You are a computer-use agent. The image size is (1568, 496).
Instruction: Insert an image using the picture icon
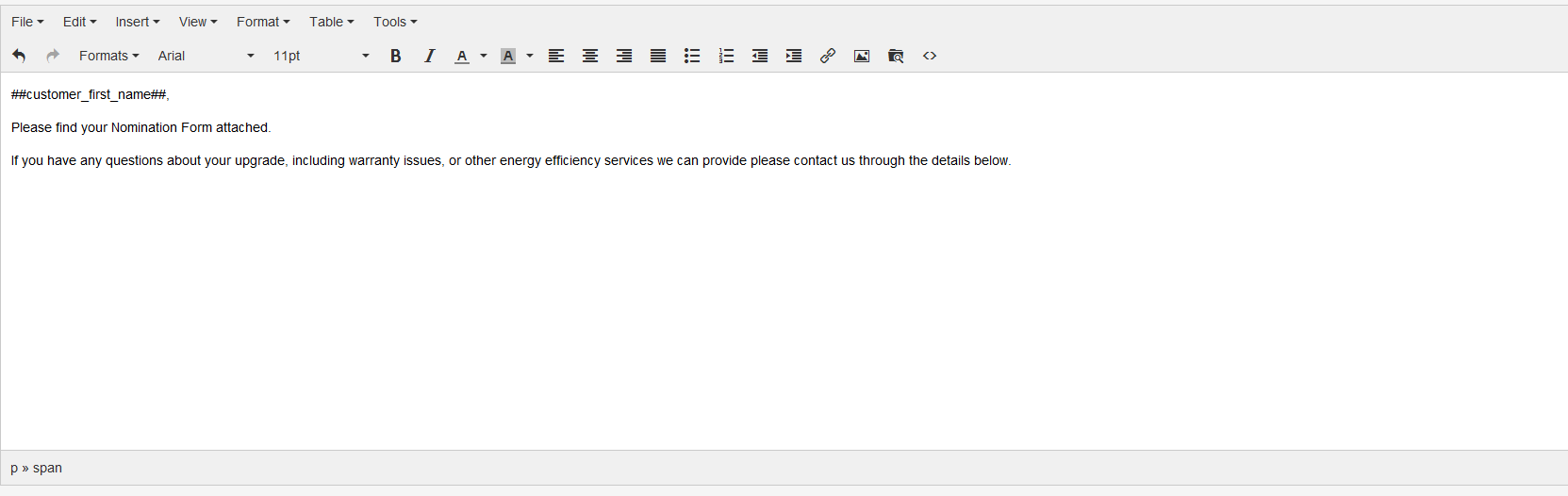(x=862, y=56)
